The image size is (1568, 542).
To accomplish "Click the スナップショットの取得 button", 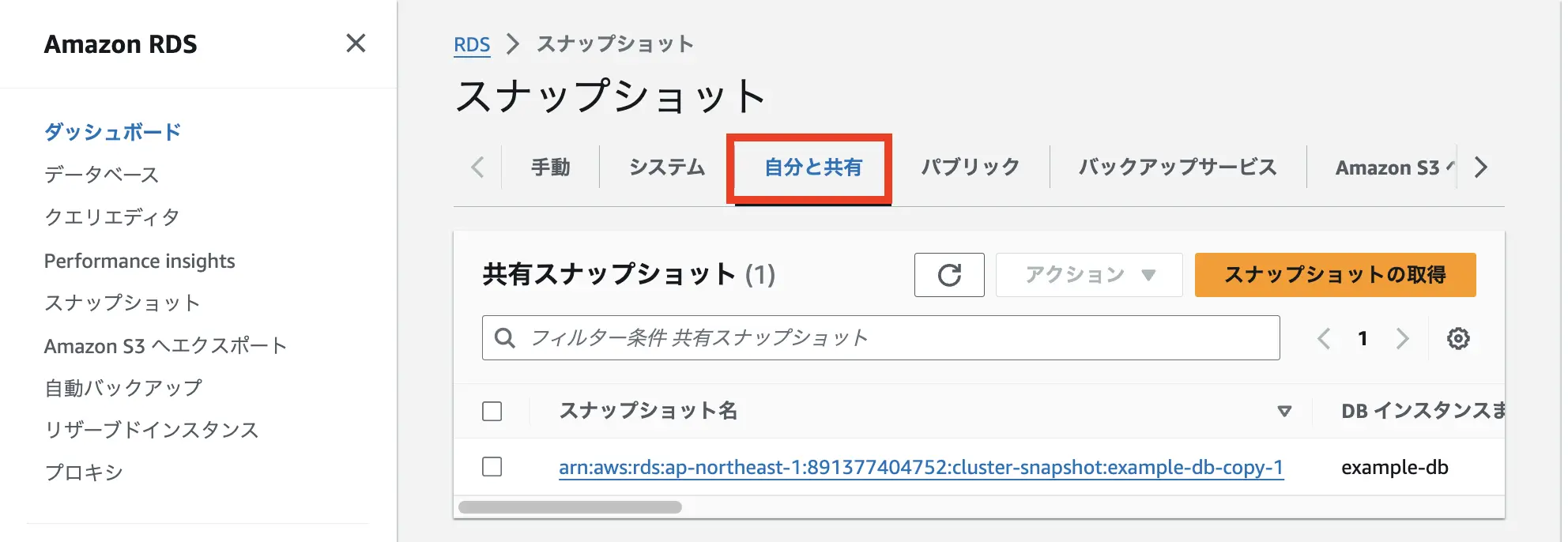I will [1334, 275].
